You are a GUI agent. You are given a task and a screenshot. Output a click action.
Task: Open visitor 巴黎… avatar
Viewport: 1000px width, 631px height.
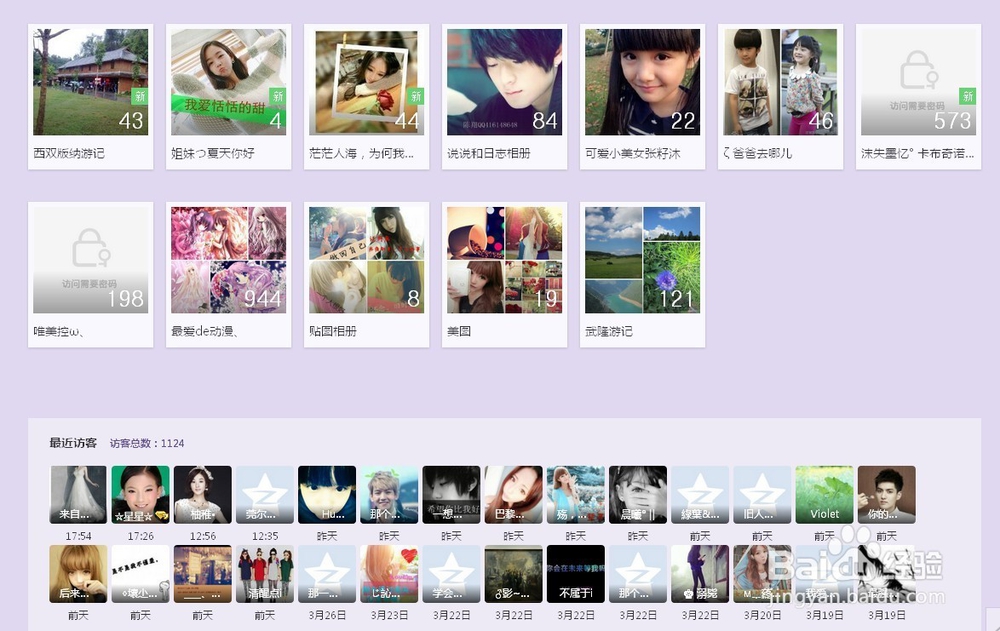(513, 494)
